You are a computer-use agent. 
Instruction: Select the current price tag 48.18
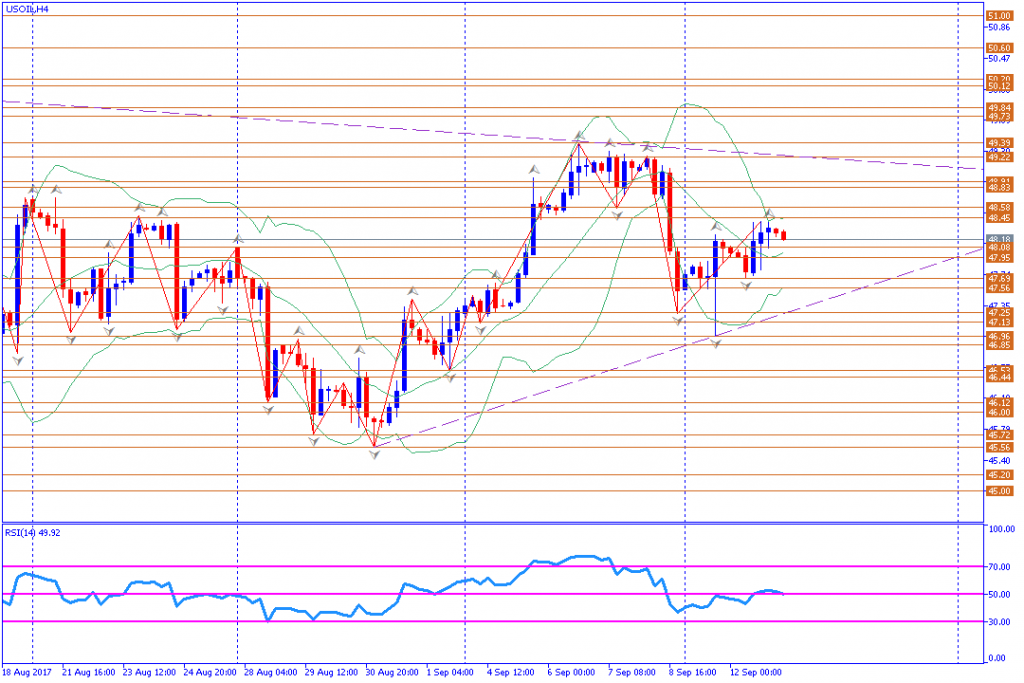[x=999, y=240]
